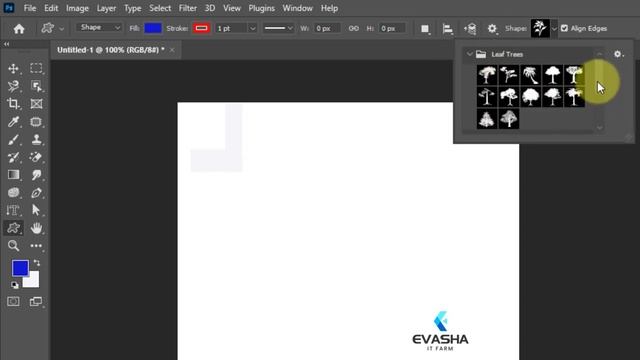Open the Image menu
Viewport: 640px width, 360px height.
[x=77, y=8]
